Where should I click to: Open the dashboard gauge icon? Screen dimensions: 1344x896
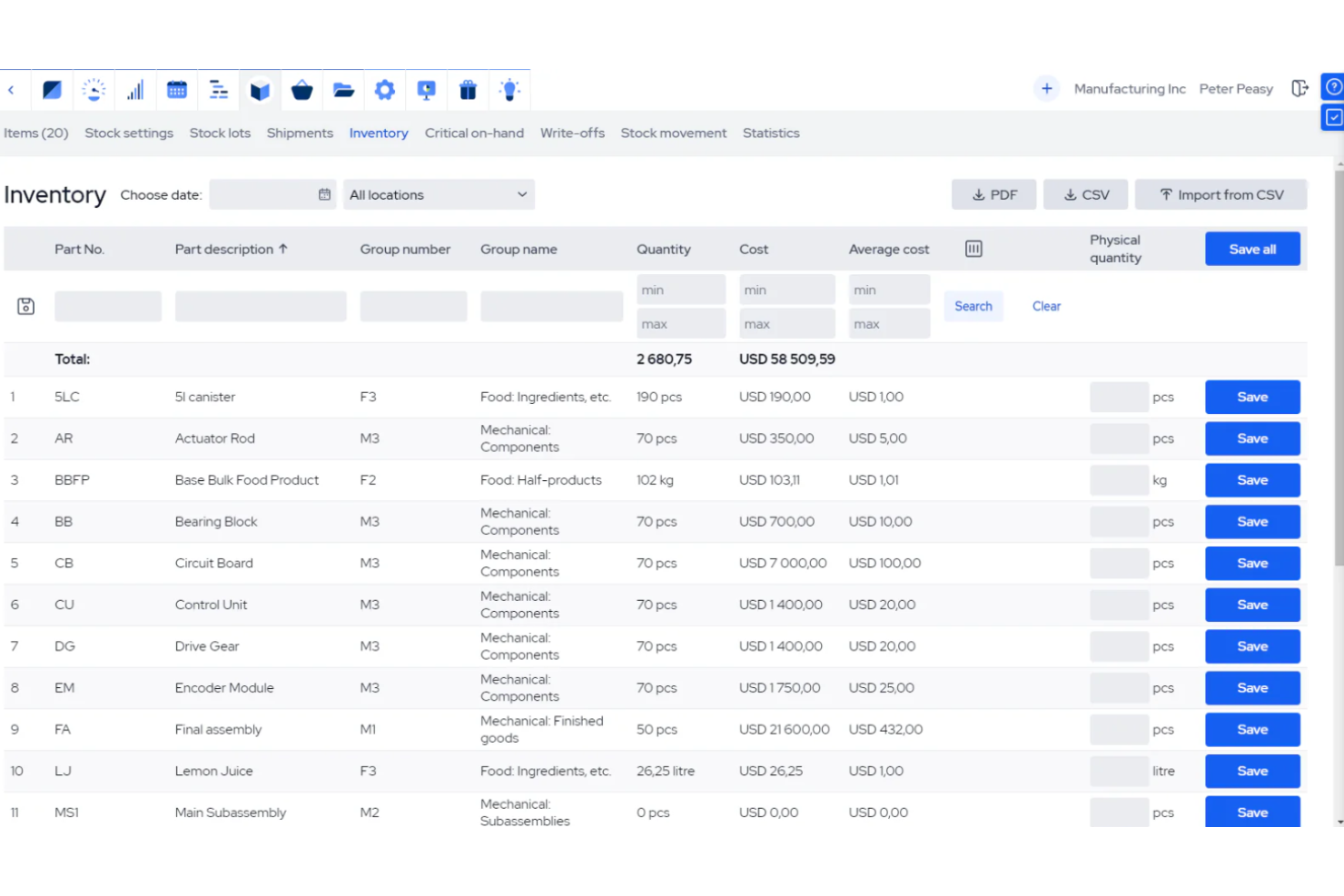coord(94,90)
